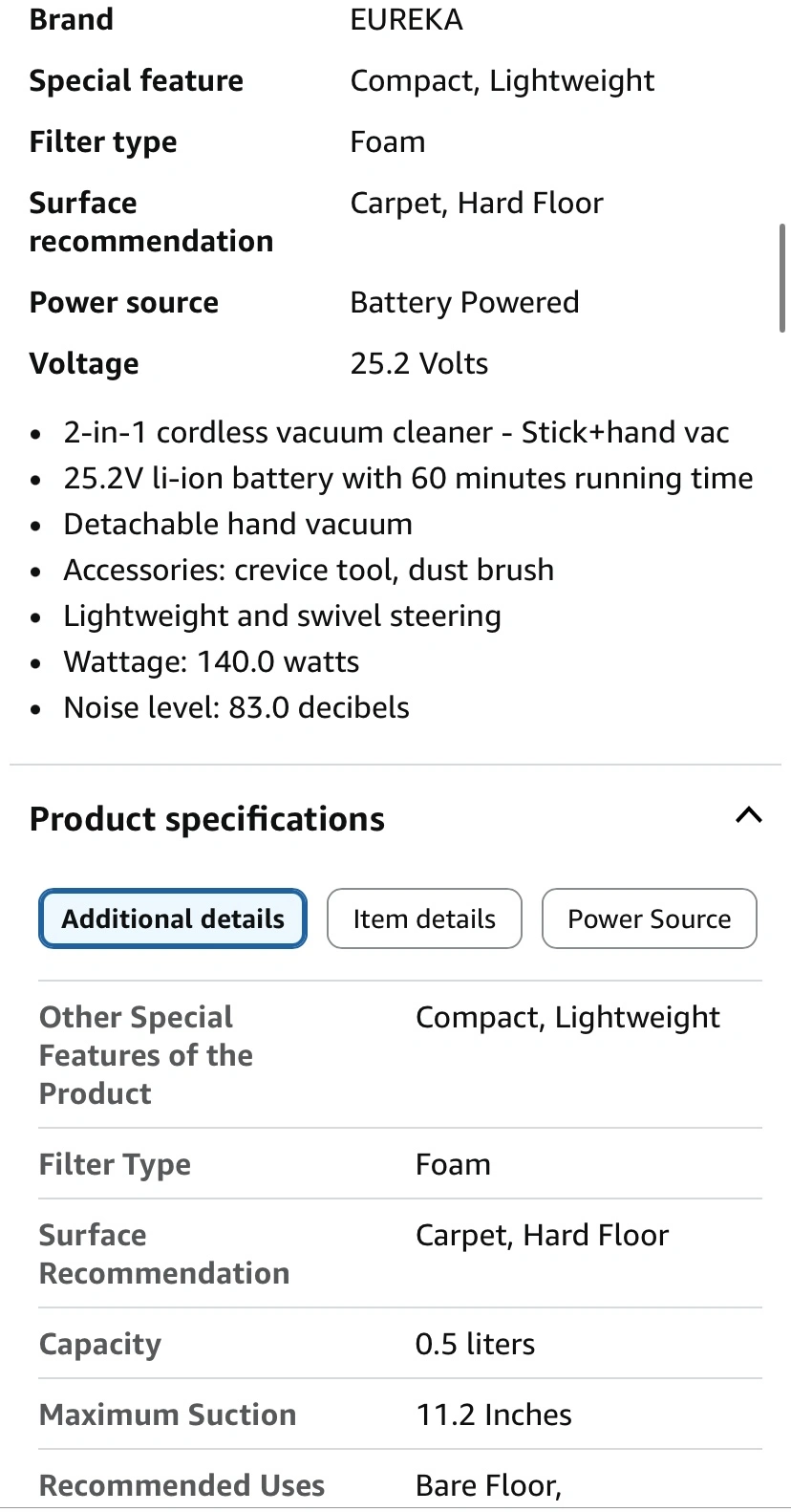The image size is (791, 1512).
Task: Click the 0.5 liters capacity value
Action: point(475,1345)
